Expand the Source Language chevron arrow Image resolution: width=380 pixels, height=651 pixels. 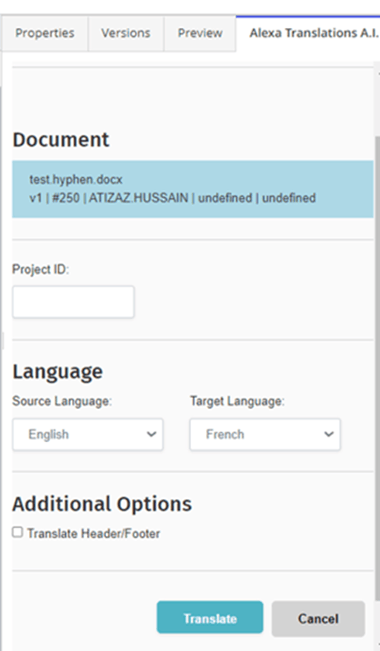coord(152,434)
